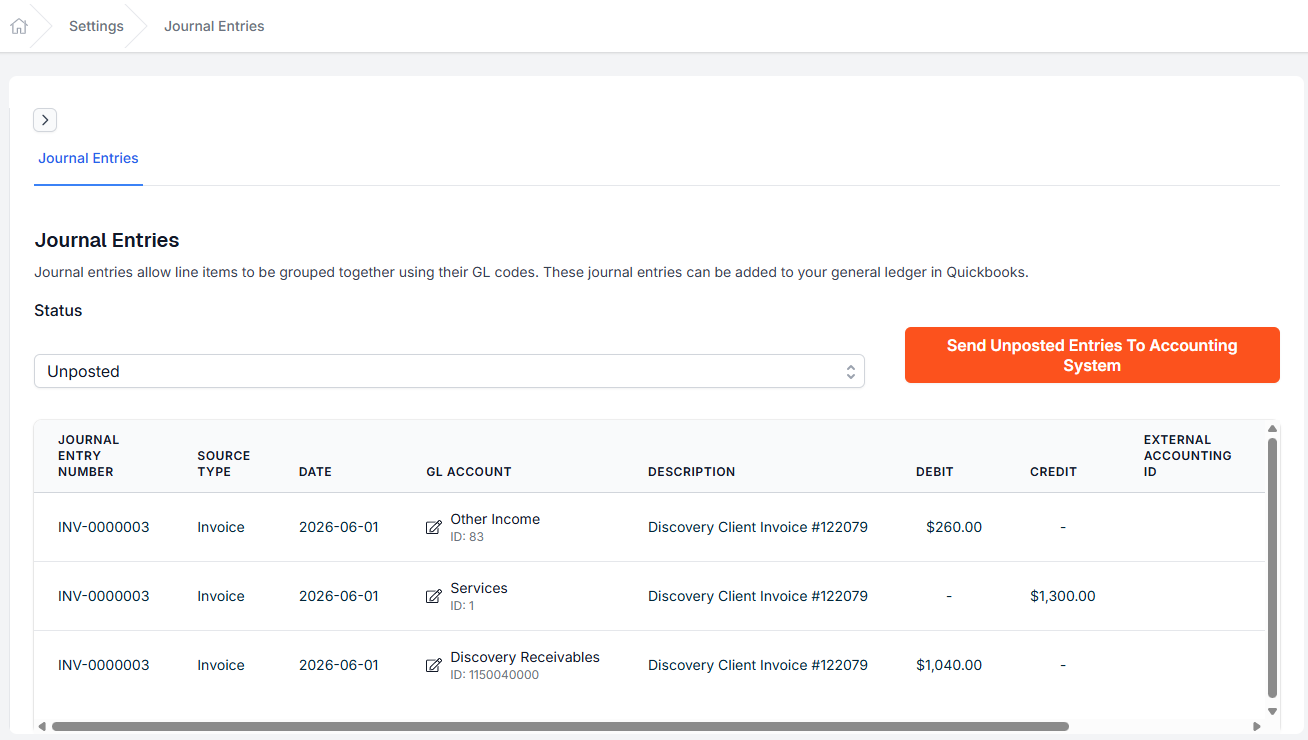This screenshot has height=740, width=1308.
Task: Select the $260.00 debit cell
Action: 954,527
